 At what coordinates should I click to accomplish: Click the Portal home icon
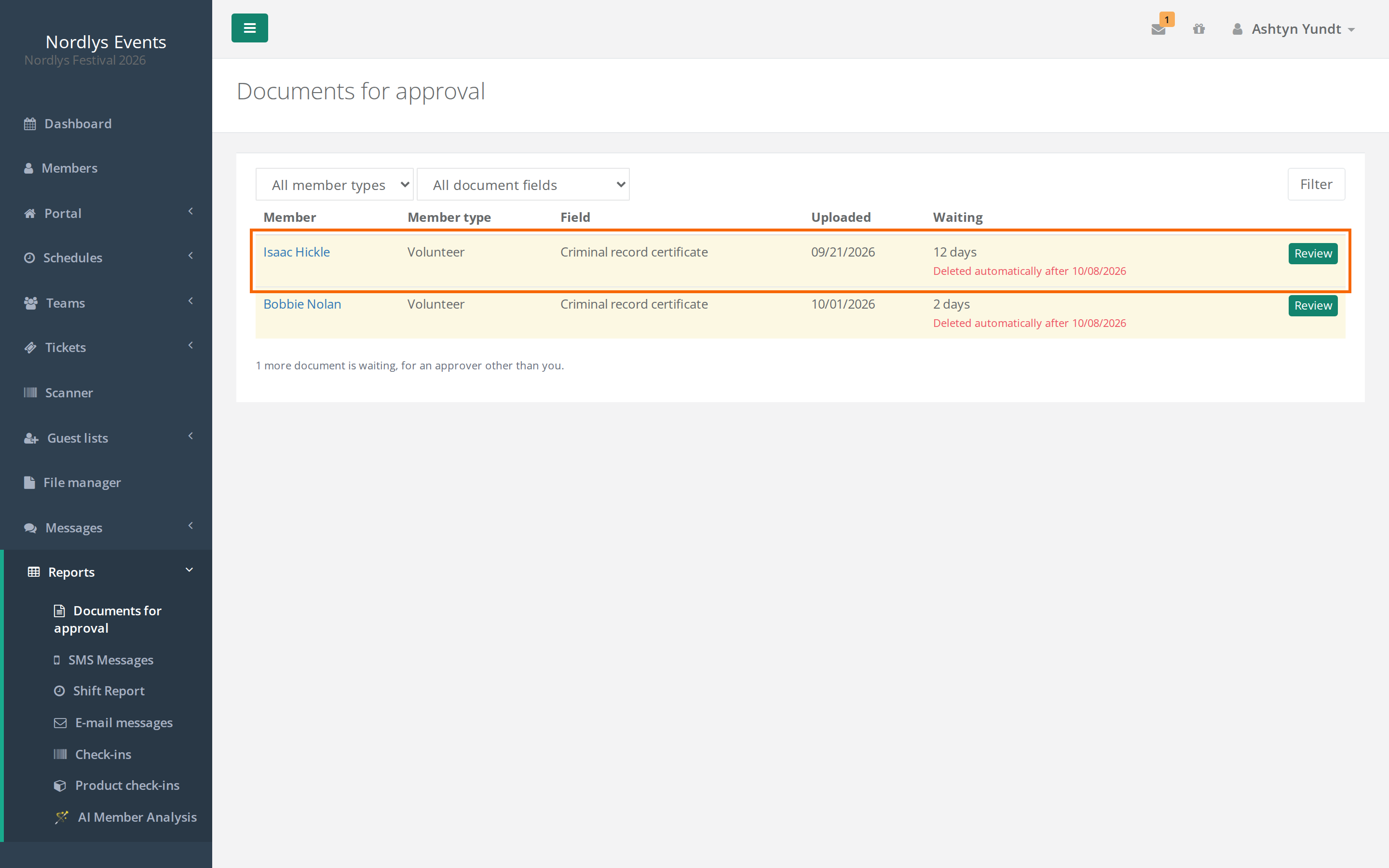[x=30, y=214]
